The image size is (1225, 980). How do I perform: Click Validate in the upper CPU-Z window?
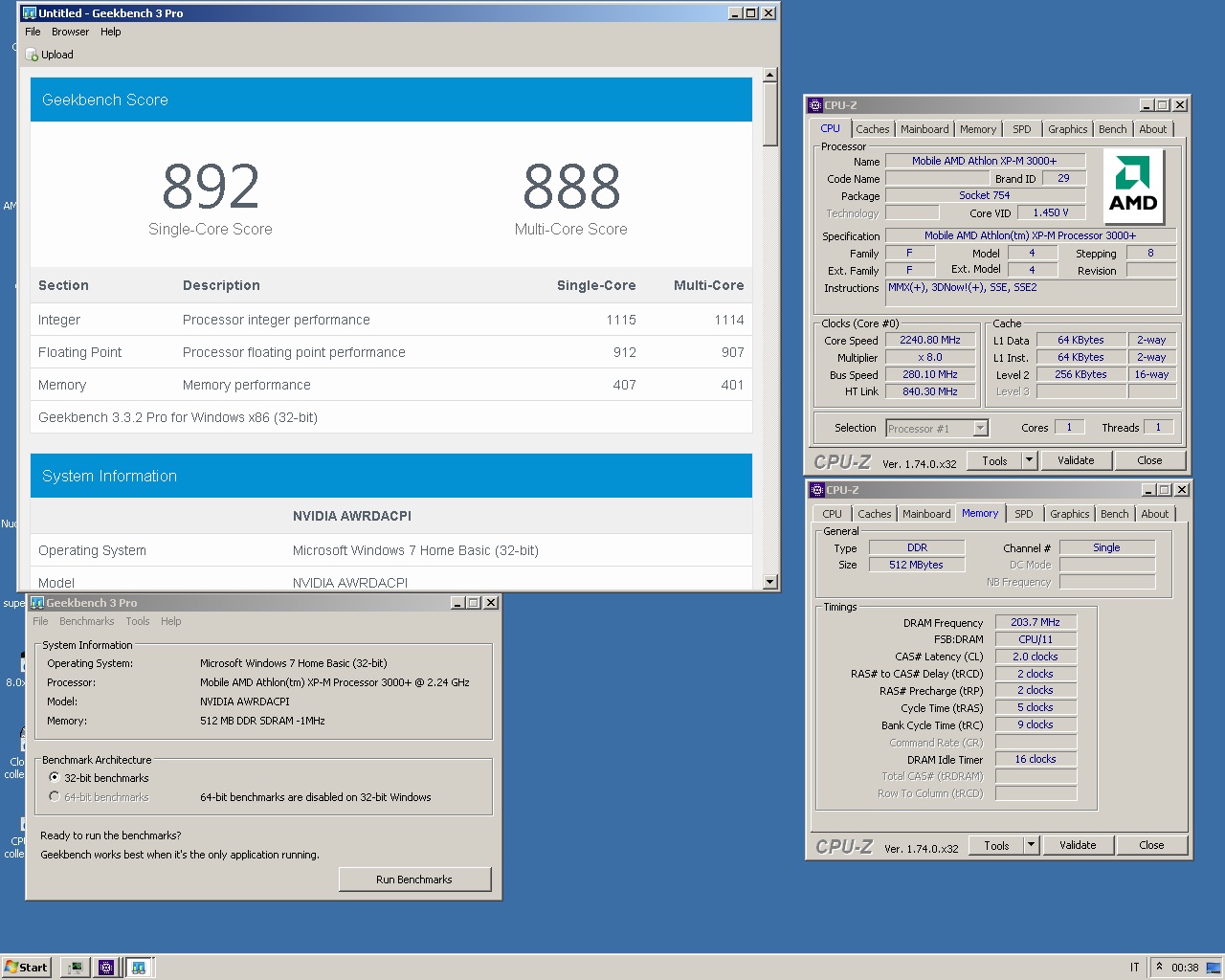1076,460
